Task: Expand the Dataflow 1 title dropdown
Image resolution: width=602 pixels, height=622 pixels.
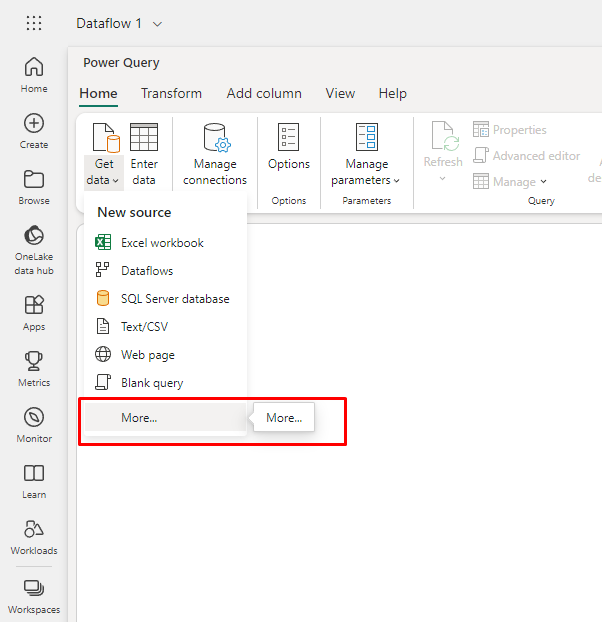Action: pos(157,24)
